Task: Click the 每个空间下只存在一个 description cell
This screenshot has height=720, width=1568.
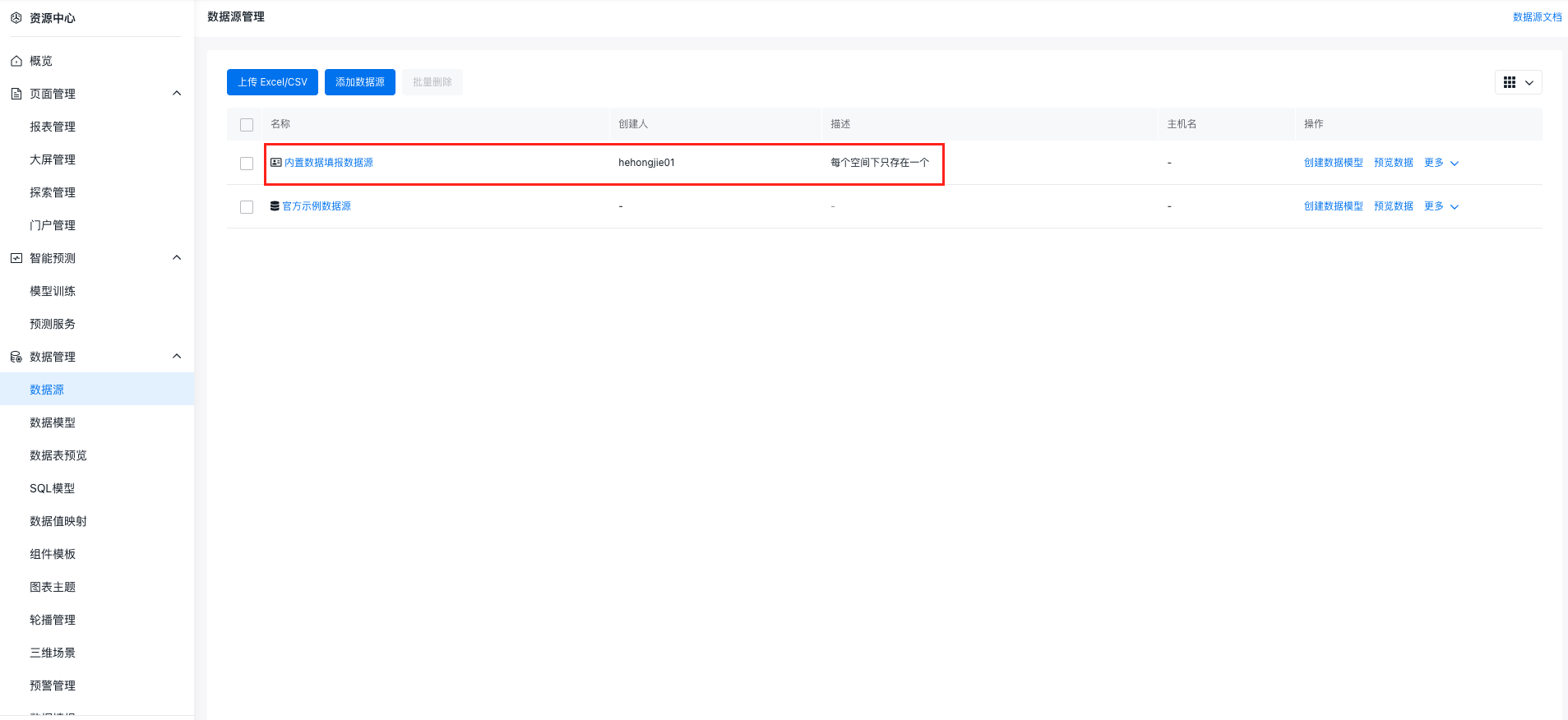Action: [880, 163]
